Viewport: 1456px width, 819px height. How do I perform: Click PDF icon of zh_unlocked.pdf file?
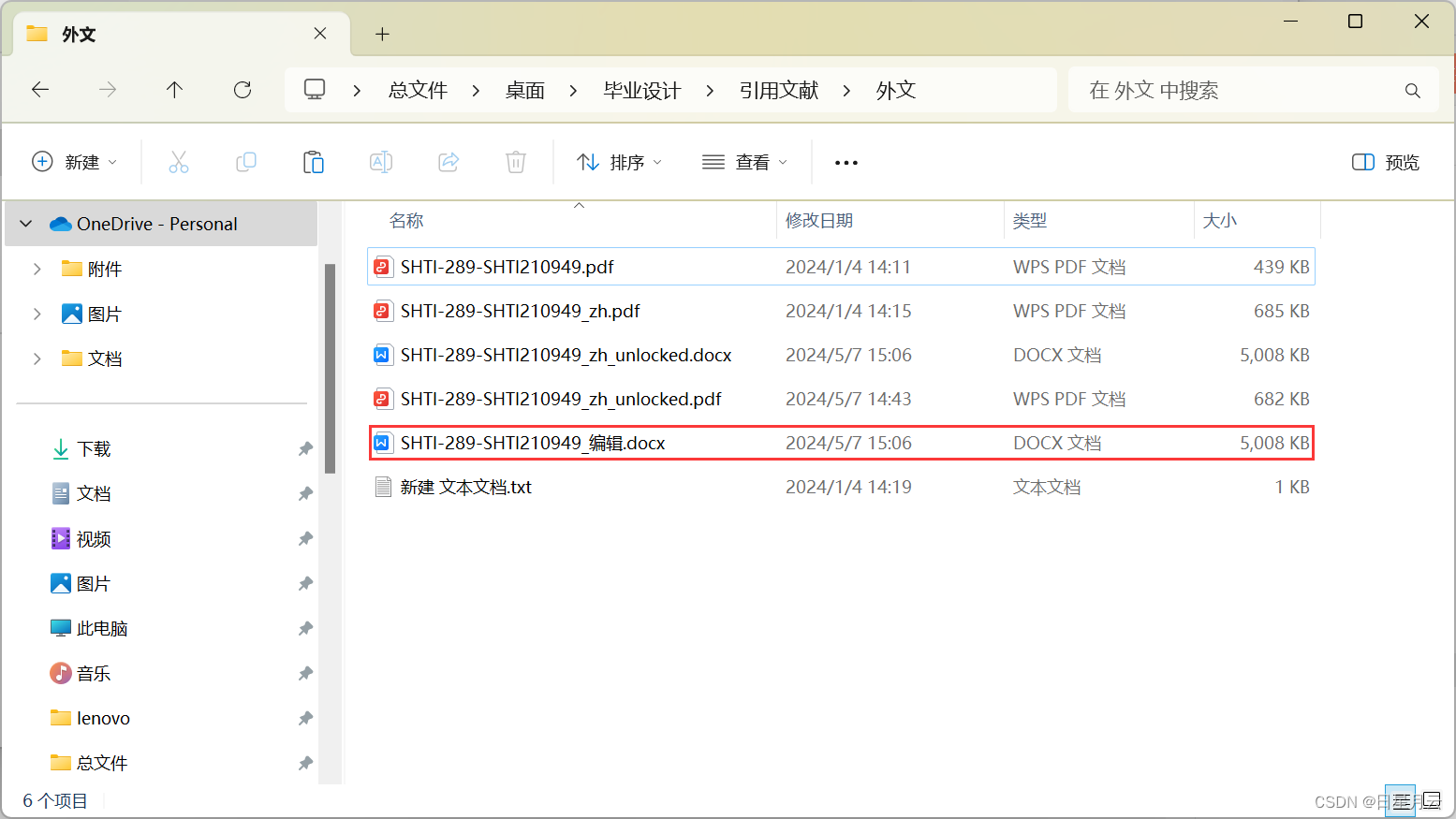point(382,399)
